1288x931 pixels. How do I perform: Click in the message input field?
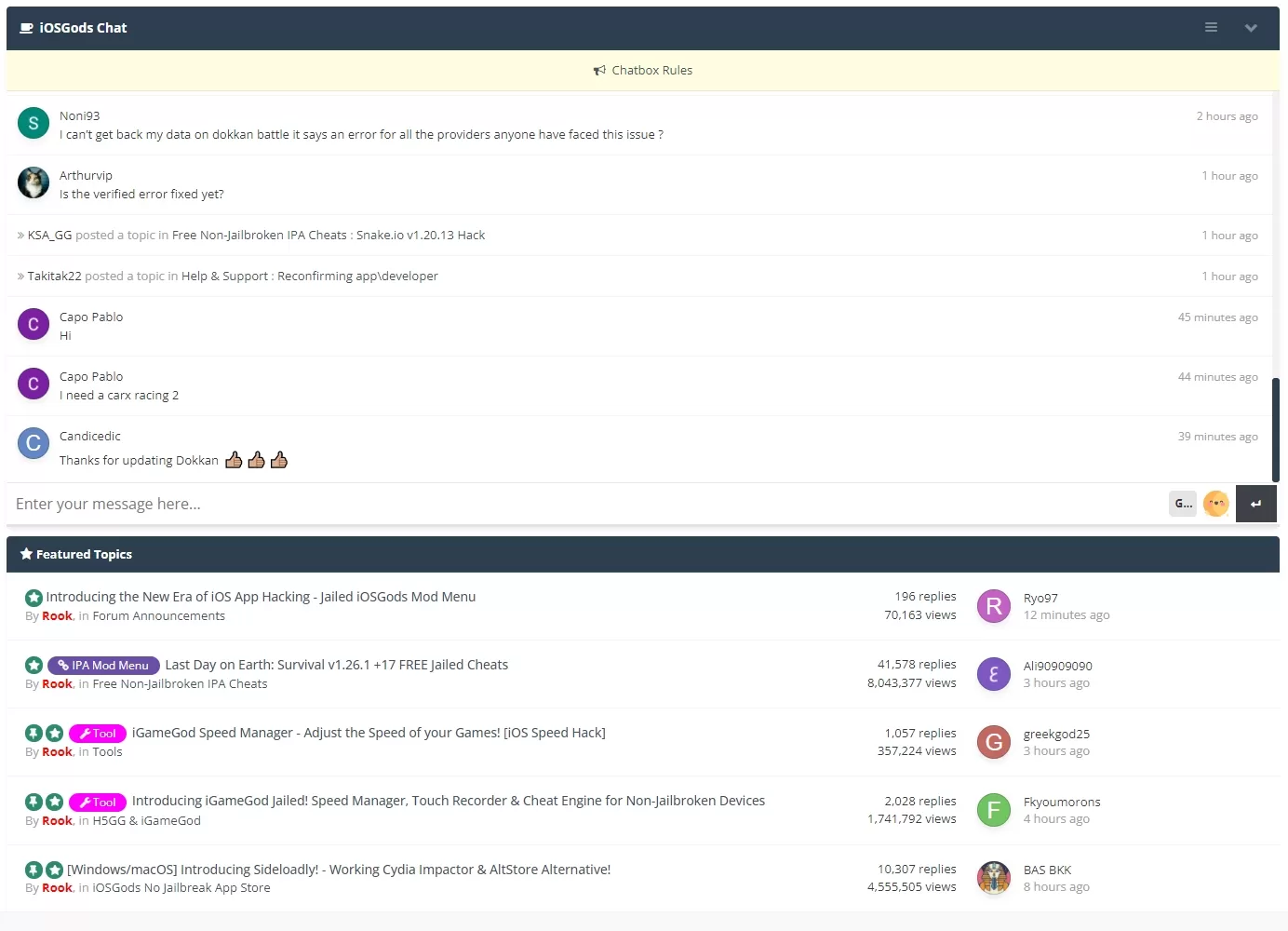(x=586, y=504)
